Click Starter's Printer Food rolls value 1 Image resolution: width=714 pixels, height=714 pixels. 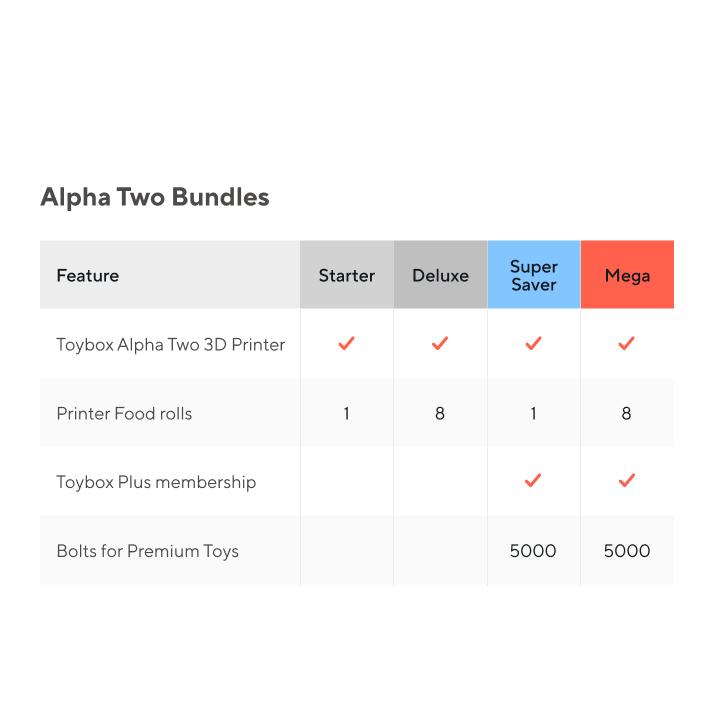coord(346,413)
